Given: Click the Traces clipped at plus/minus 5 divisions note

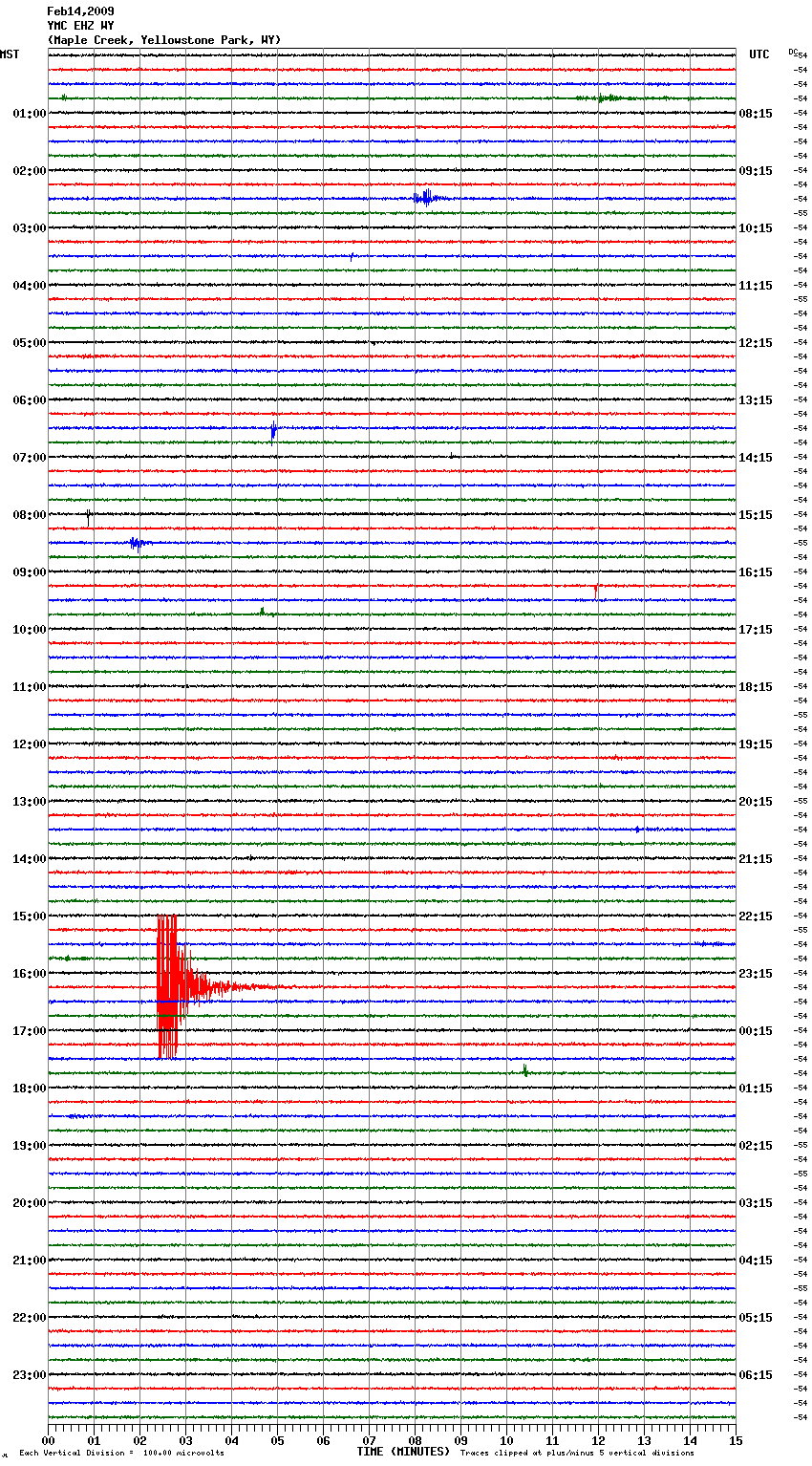Looking at the screenshot, I should click(577, 1454).
